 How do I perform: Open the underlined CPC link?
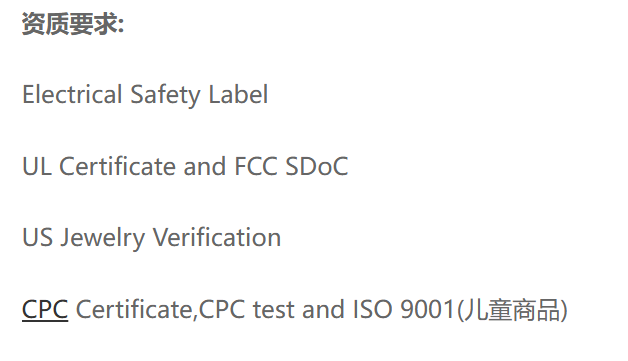pyautogui.click(x=45, y=309)
